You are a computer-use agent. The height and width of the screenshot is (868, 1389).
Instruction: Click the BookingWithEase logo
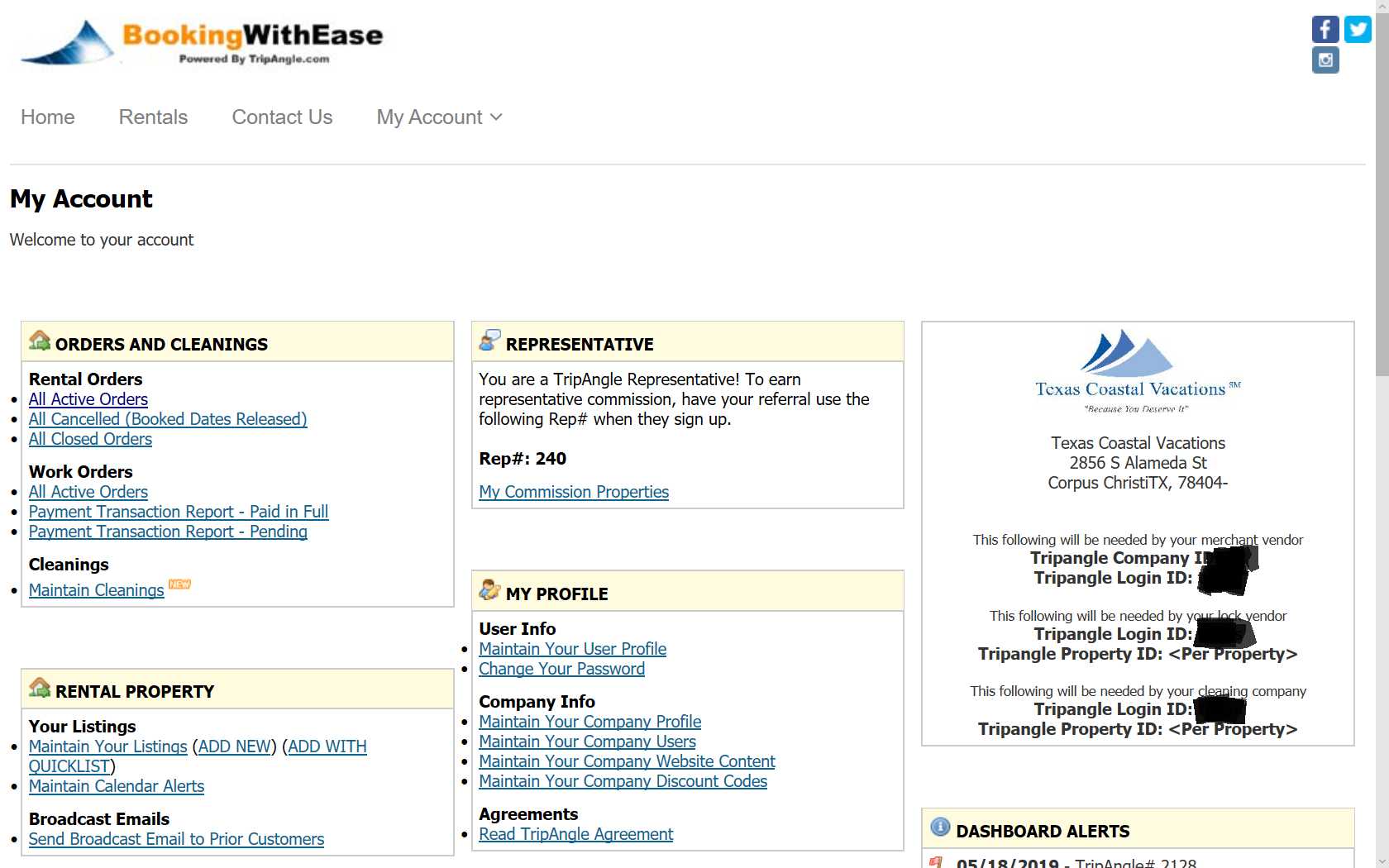click(202, 42)
